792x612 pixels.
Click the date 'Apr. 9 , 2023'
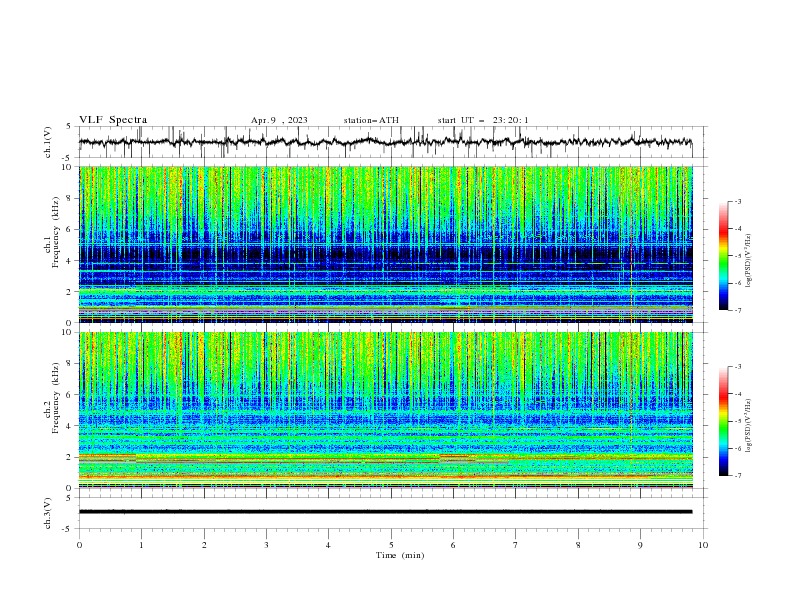point(279,120)
